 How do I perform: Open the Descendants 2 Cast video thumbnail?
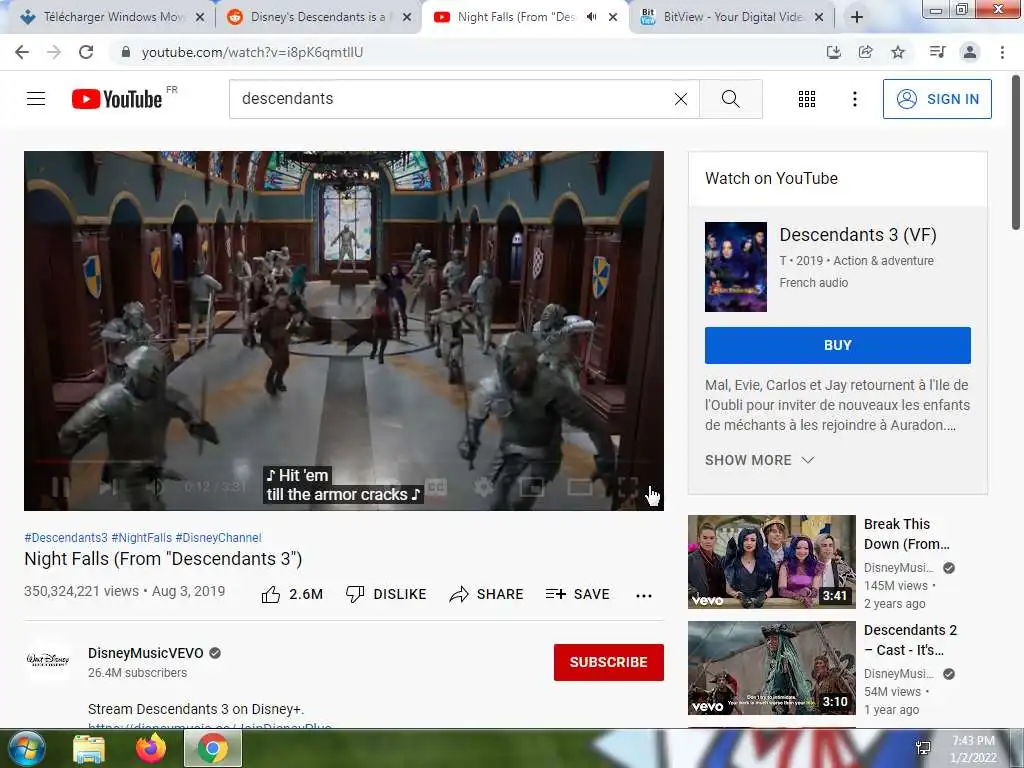[771, 667]
